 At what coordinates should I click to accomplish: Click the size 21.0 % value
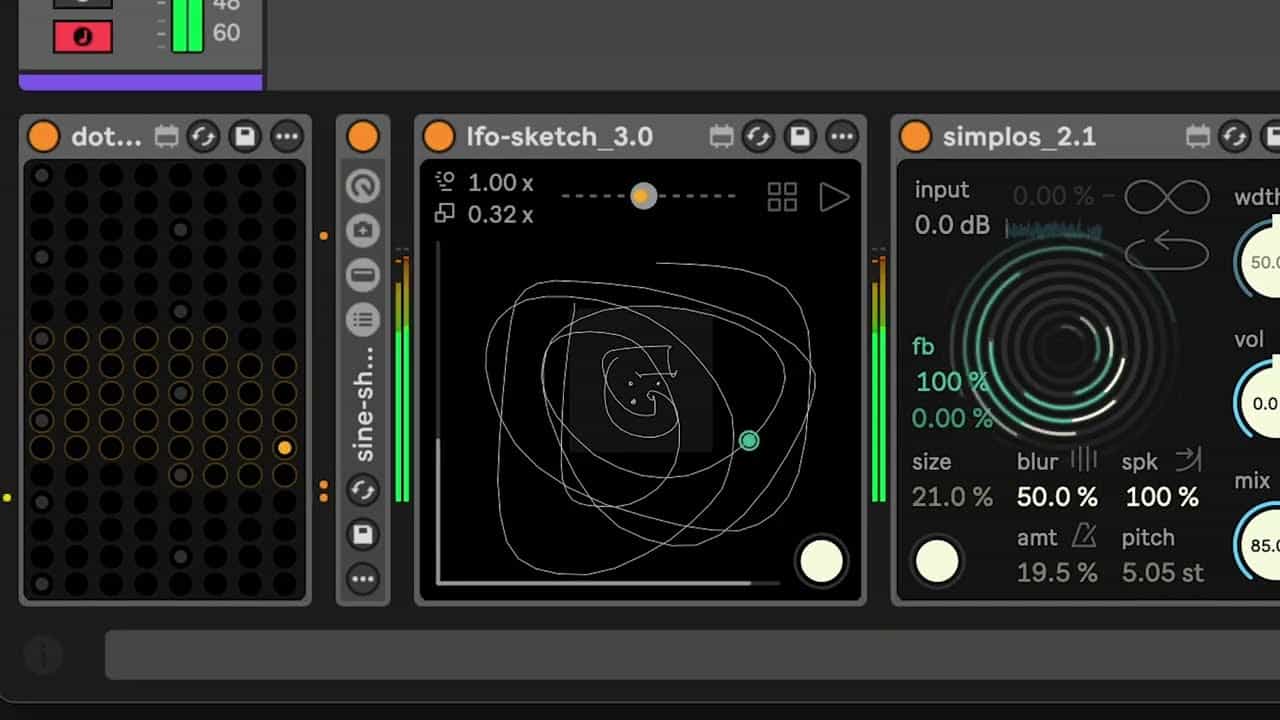pyautogui.click(x=952, y=497)
